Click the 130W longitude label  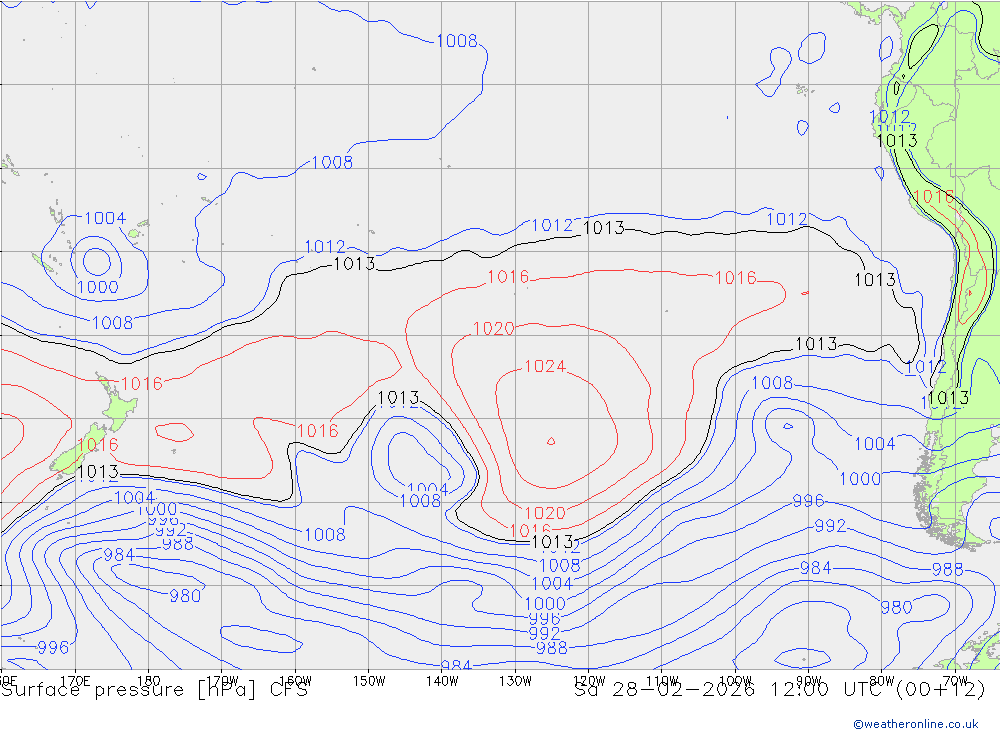pos(515,681)
